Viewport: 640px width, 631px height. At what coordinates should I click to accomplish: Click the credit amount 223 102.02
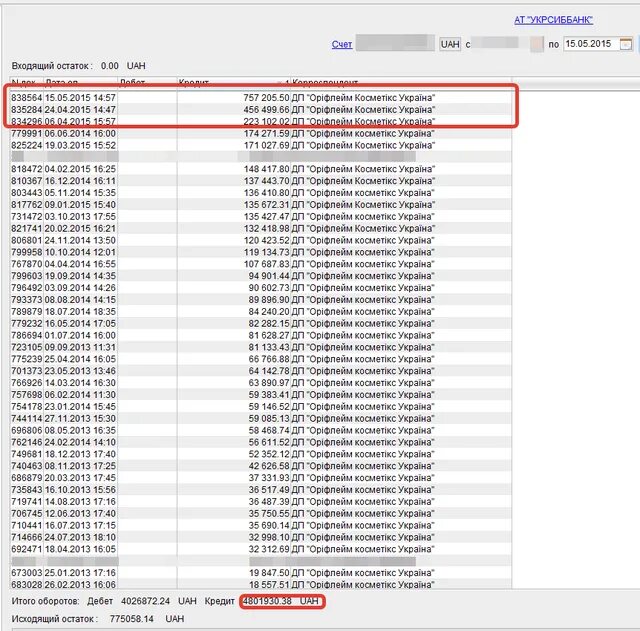click(266, 122)
